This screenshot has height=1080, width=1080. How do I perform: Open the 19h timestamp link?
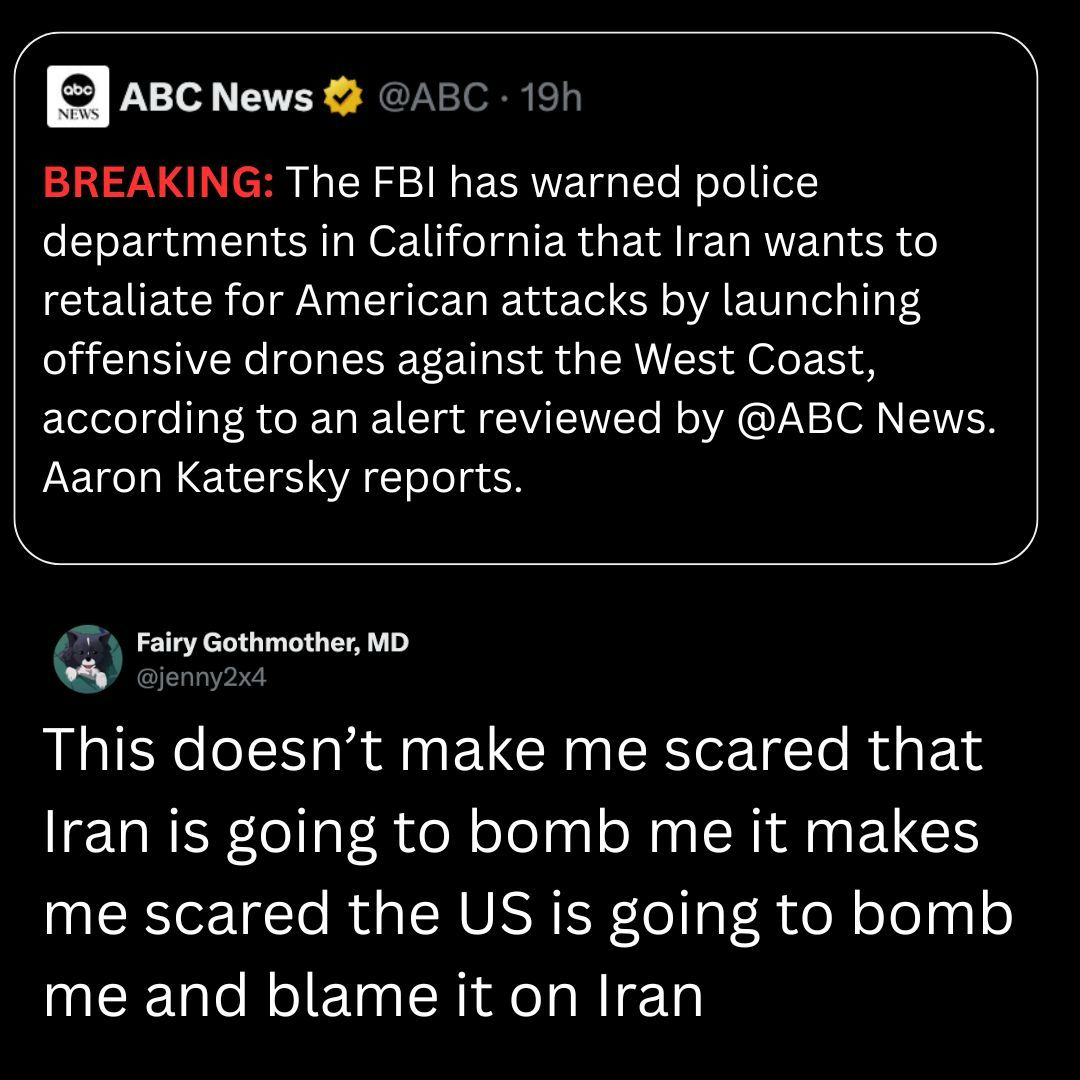point(552,98)
